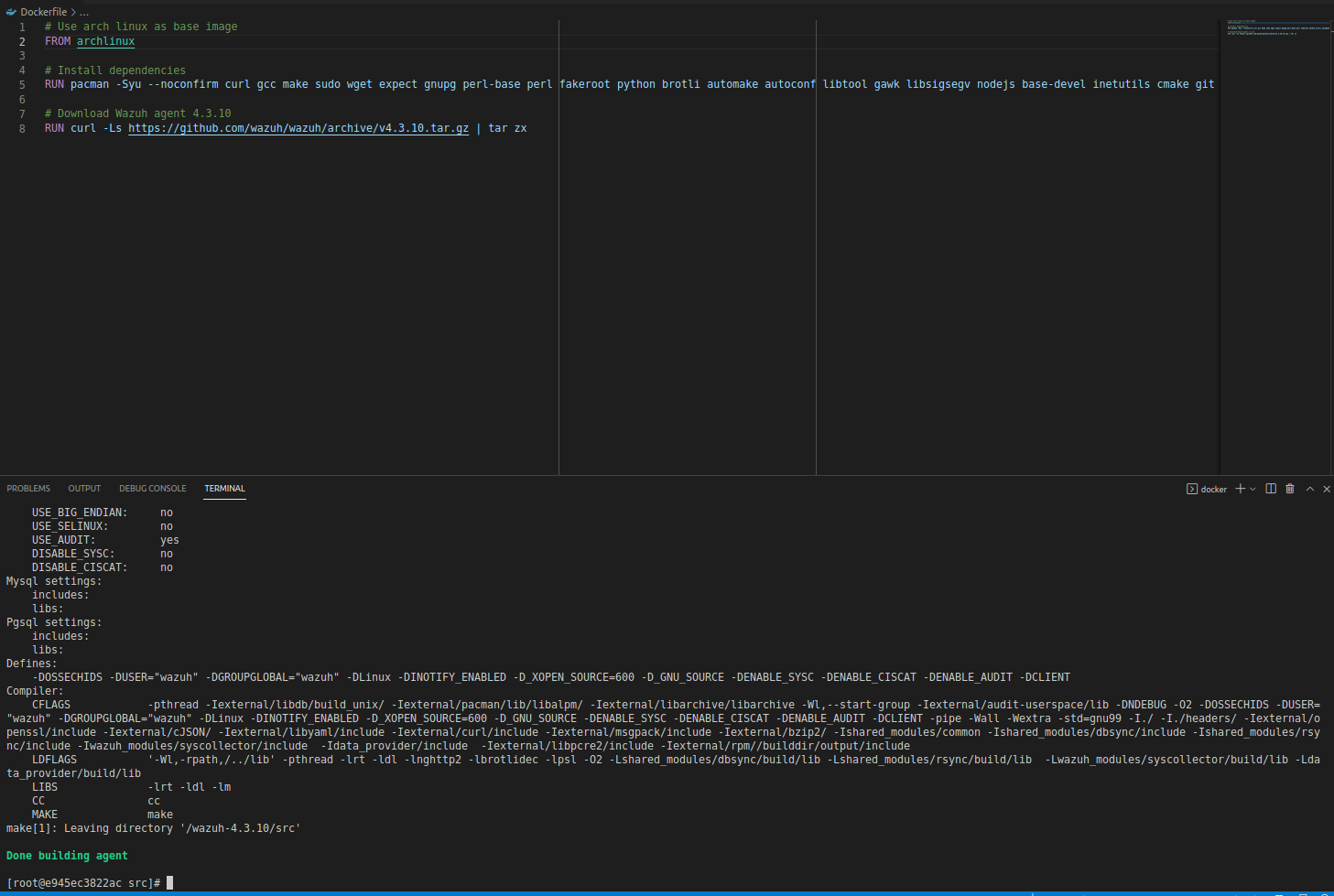The image size is (1334, 896).
Task: Switch to the TERMINAL tab
Action: pyautogui.click(x=224, y=488)
